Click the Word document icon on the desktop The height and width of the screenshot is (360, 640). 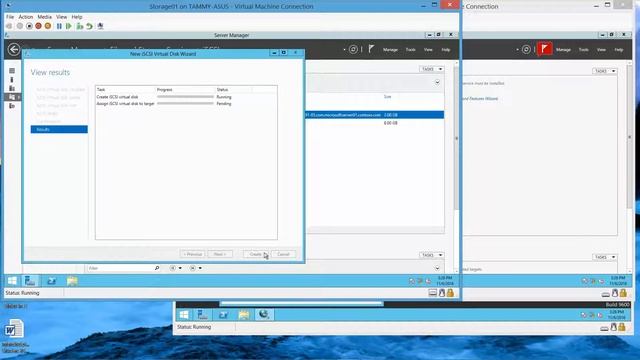point(14,329)
